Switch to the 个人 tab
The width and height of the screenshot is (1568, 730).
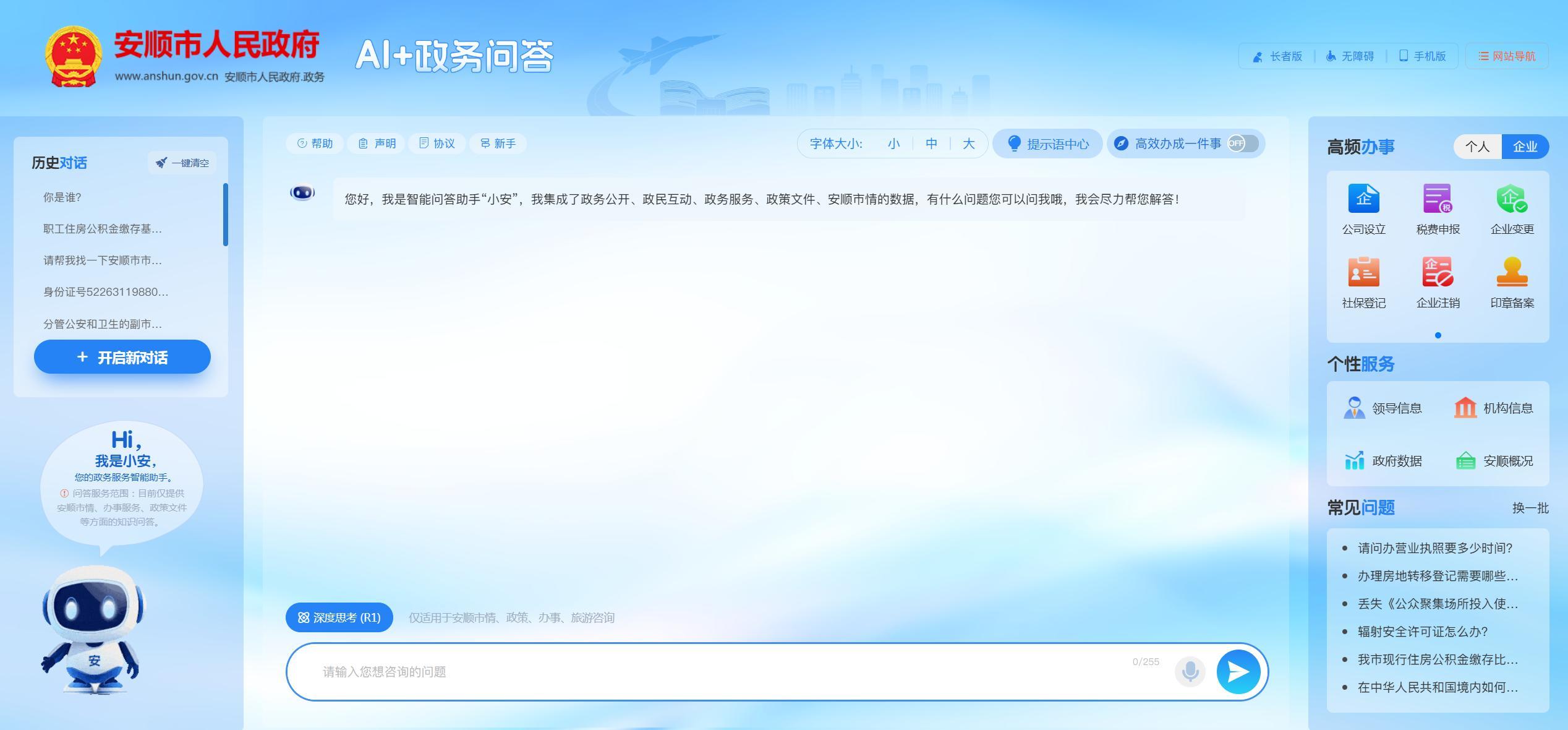click(1477, 147)
